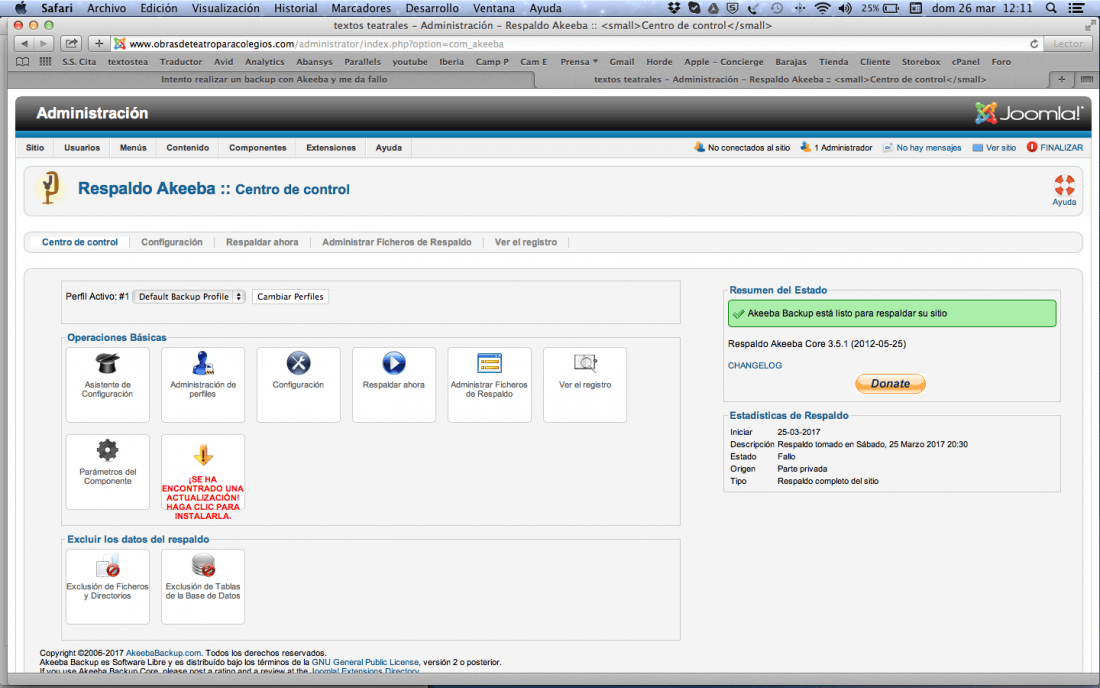Open Ver el registro icon
This screenshot has height=688, width=1100.
click(584, 363)
